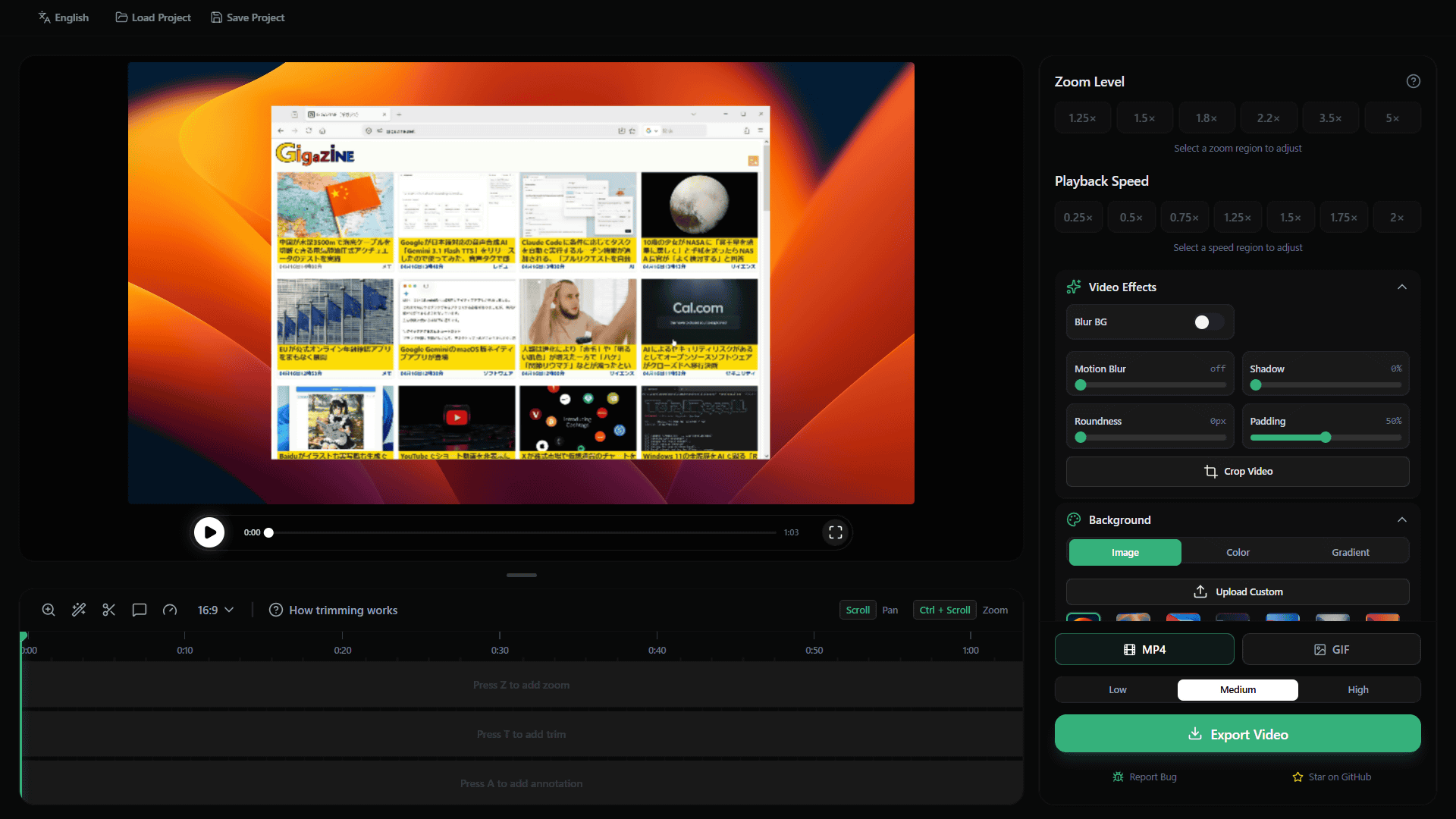Click the annotation speech bubble icon
The height and width of the screenshot is (819, 1456).
(x=140, y=610)
